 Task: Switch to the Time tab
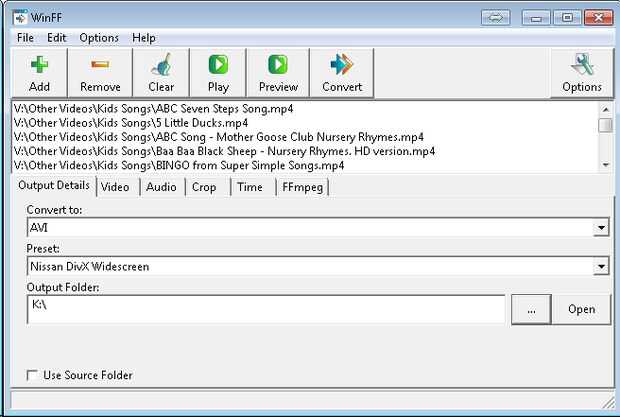250,187
